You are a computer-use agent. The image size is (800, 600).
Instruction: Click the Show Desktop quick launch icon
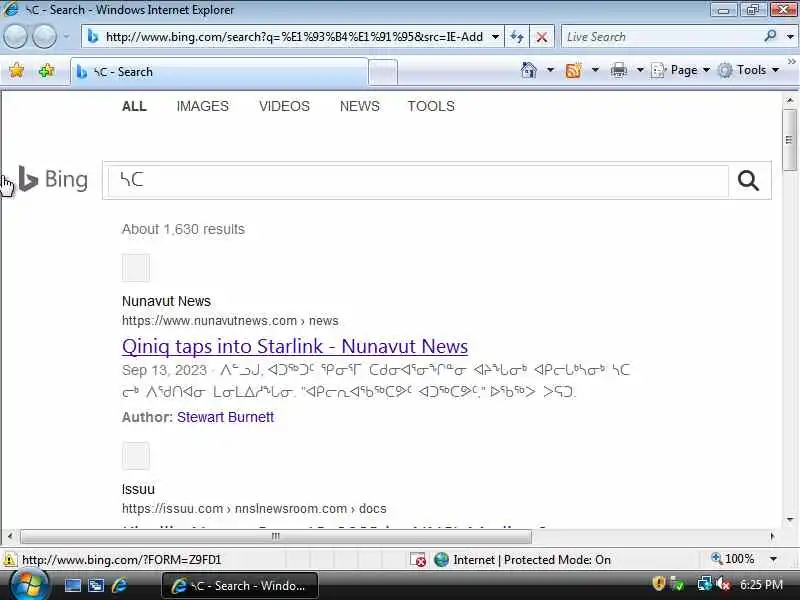tap(72, 585)
